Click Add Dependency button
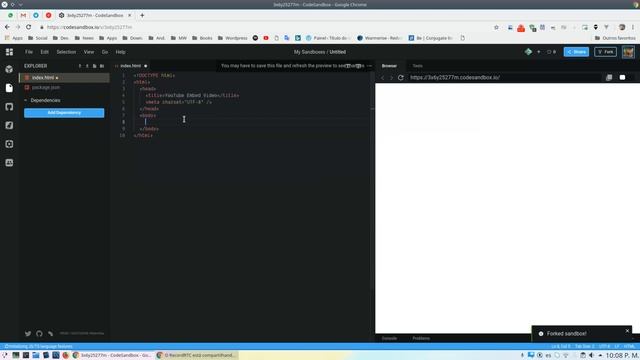Viewport: 640px width, 360px height. [x=64, y=113]
